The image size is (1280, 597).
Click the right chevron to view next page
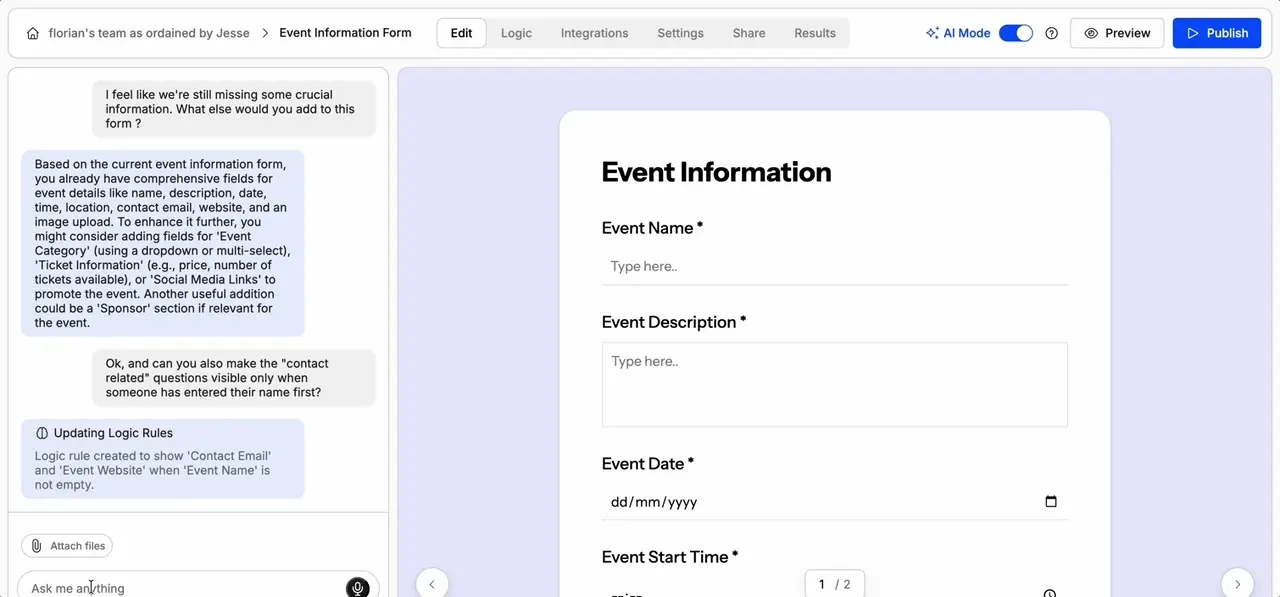(1238, 583)
